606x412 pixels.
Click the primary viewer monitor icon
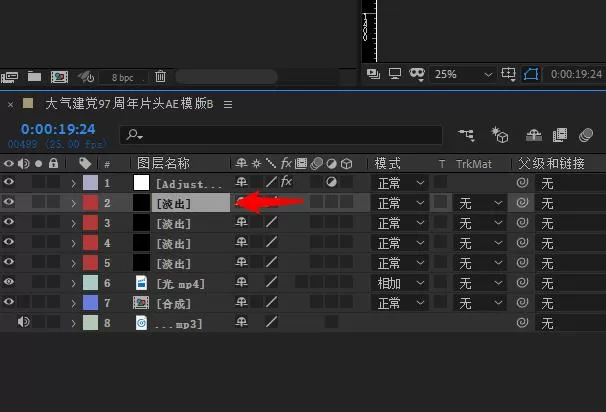(x=395, y=73)
